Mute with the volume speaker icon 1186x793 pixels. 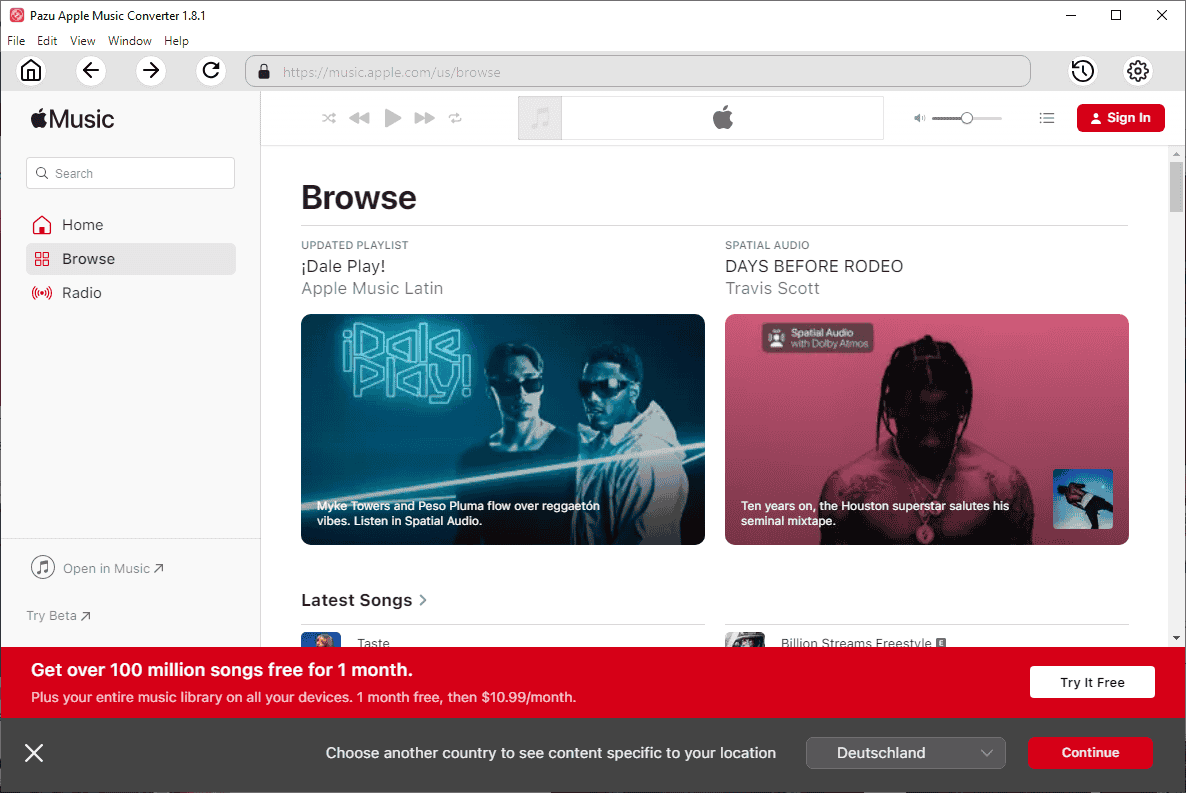(x=919, y=118)
